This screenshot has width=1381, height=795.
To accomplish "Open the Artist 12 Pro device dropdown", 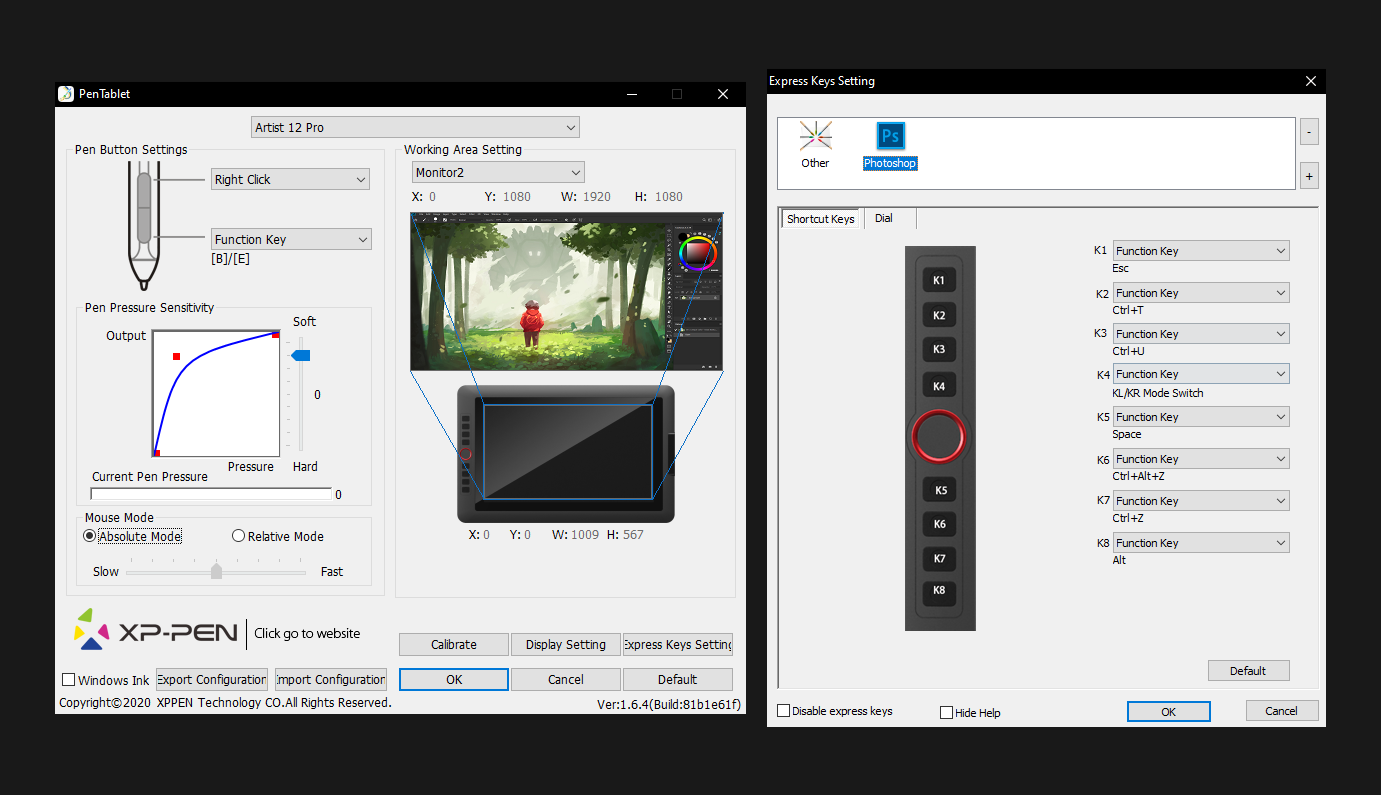I will coord(415,127).
